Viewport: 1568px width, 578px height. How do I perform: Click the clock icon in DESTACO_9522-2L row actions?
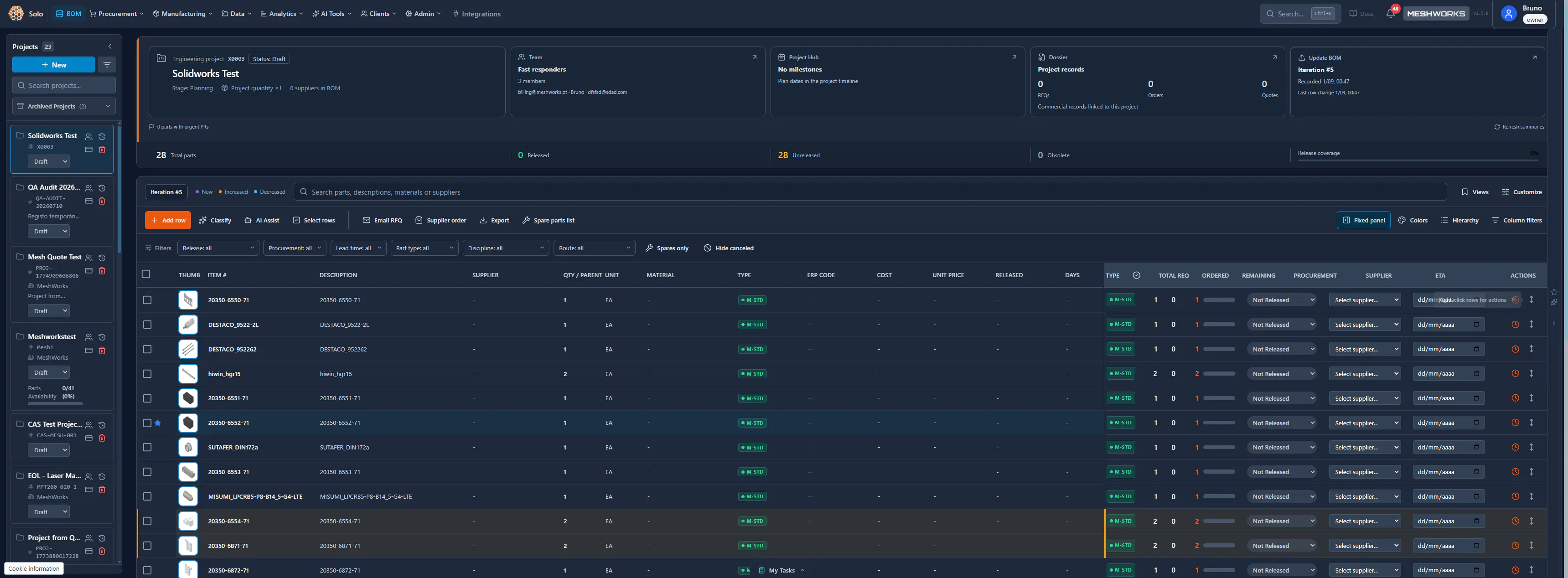coord(1516,324)
